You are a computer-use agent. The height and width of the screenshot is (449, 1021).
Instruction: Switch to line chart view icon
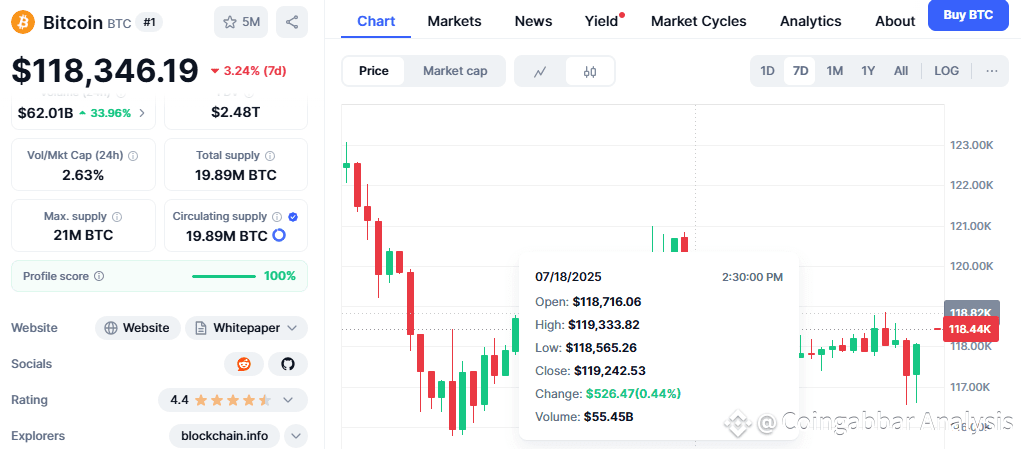[540, 71]
